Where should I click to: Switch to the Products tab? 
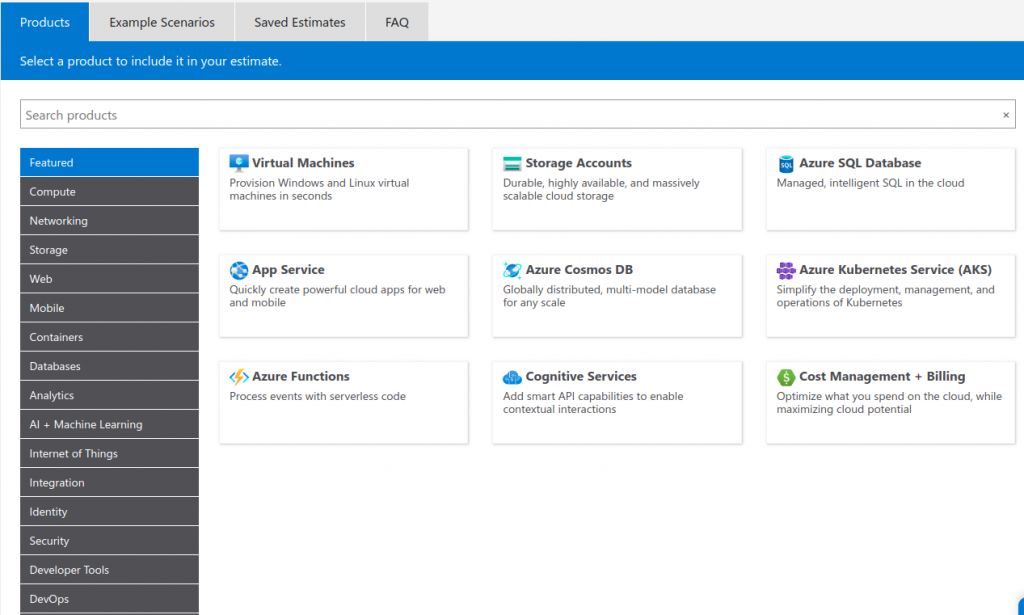click(x=44, y=22)
